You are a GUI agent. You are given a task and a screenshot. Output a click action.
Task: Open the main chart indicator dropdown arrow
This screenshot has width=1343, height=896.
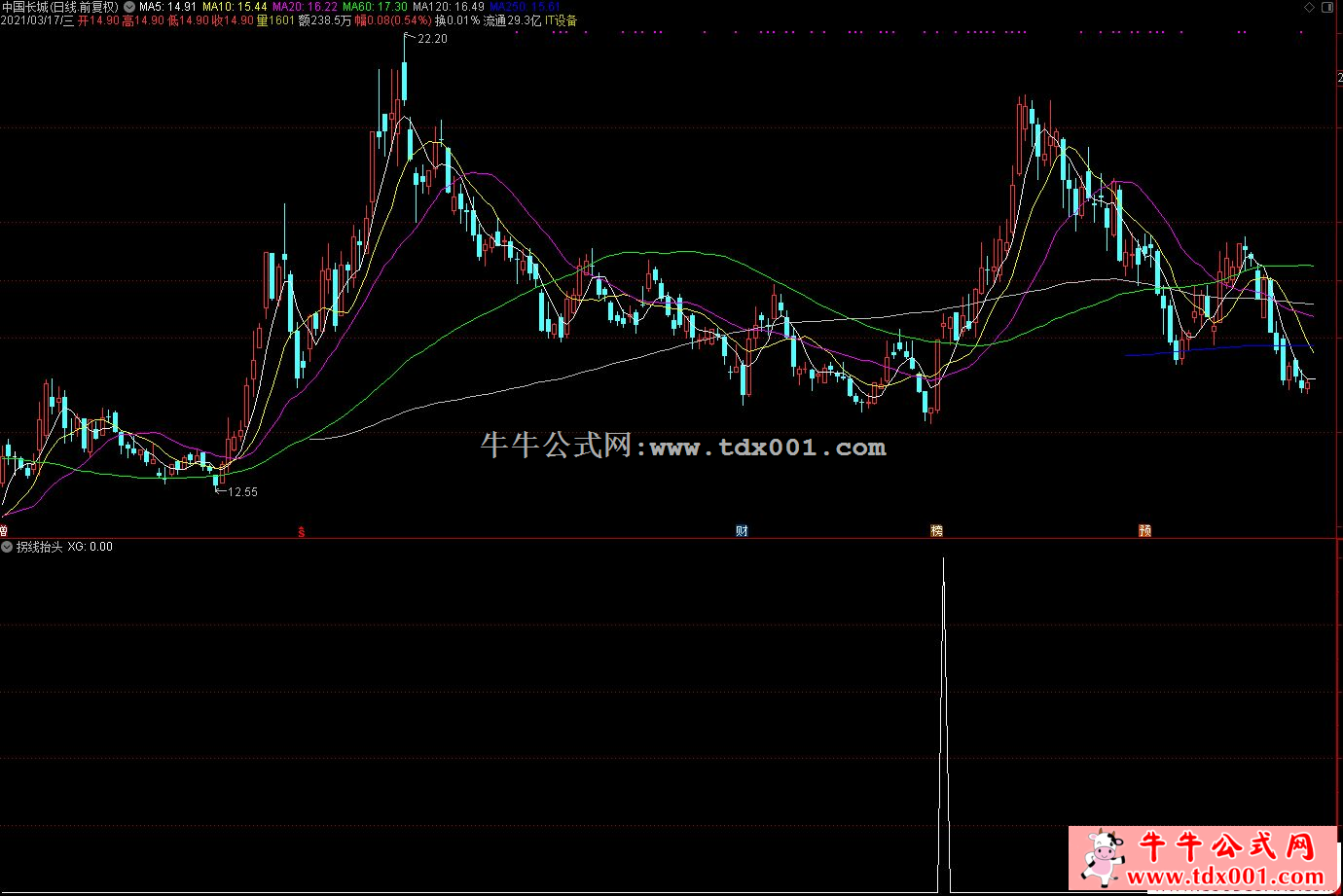129,7
